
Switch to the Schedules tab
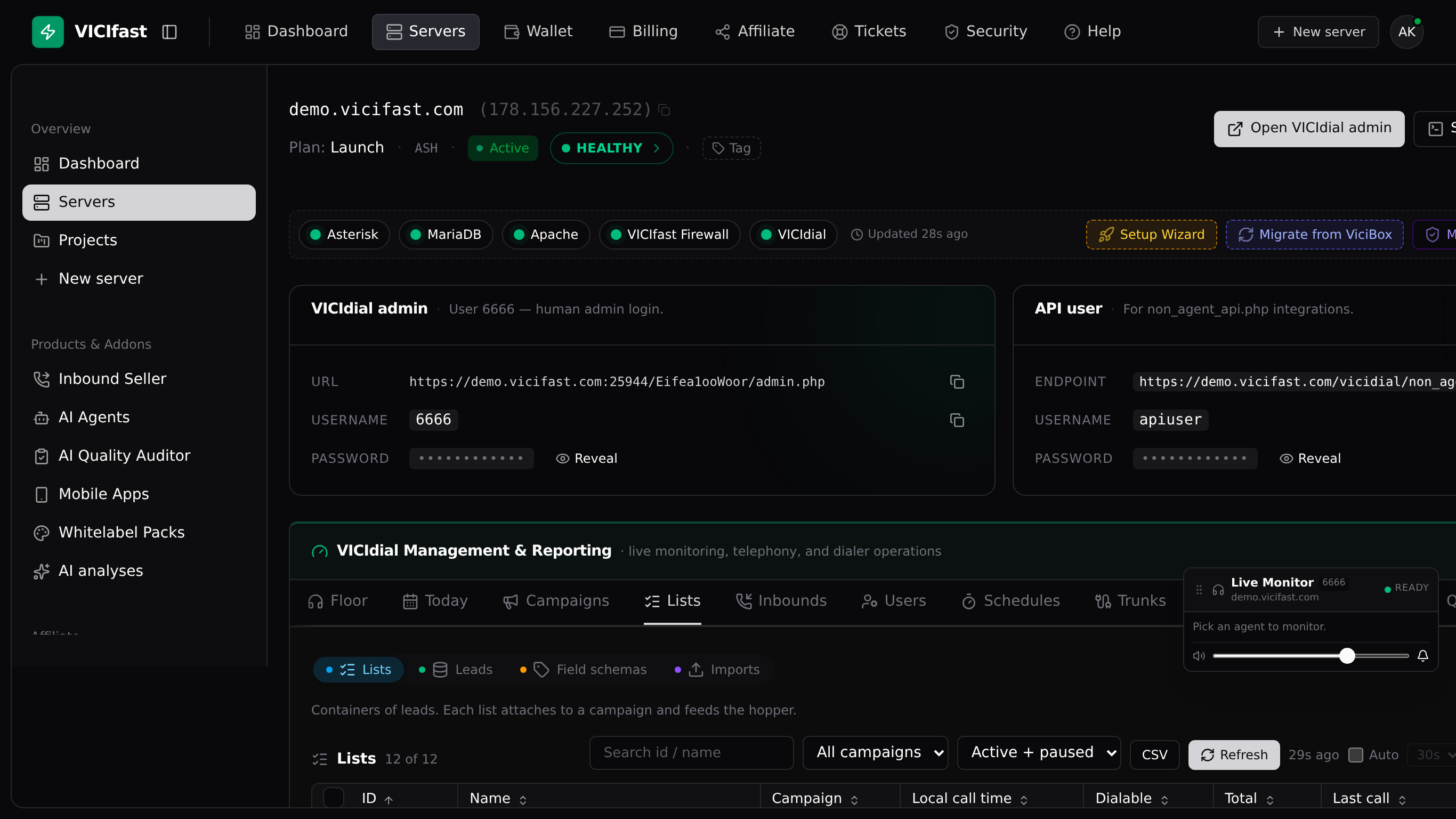pyautogui.click(x=1010, y=601)
